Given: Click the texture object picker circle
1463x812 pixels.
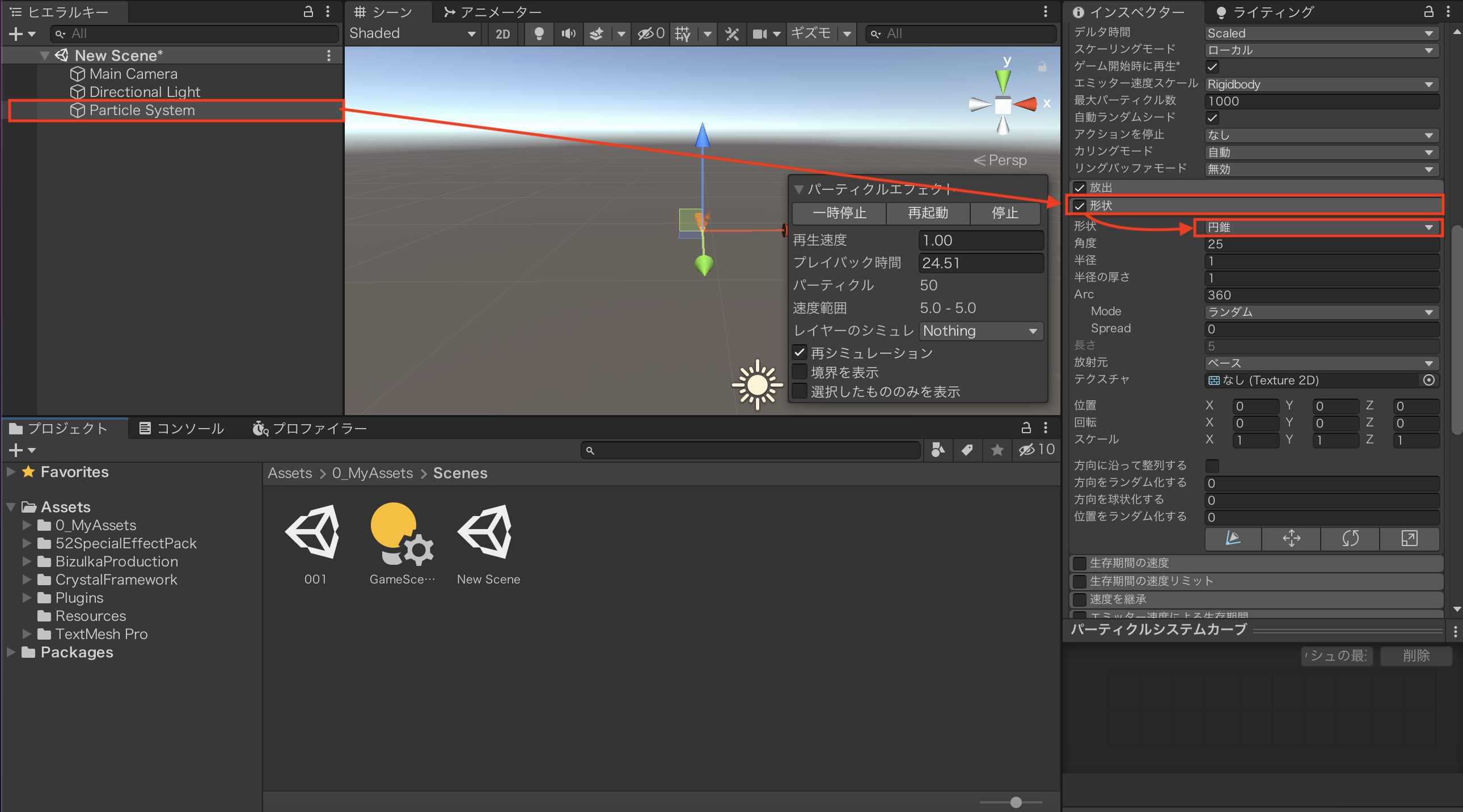Looking at the screenshot, I should 1429,380.
